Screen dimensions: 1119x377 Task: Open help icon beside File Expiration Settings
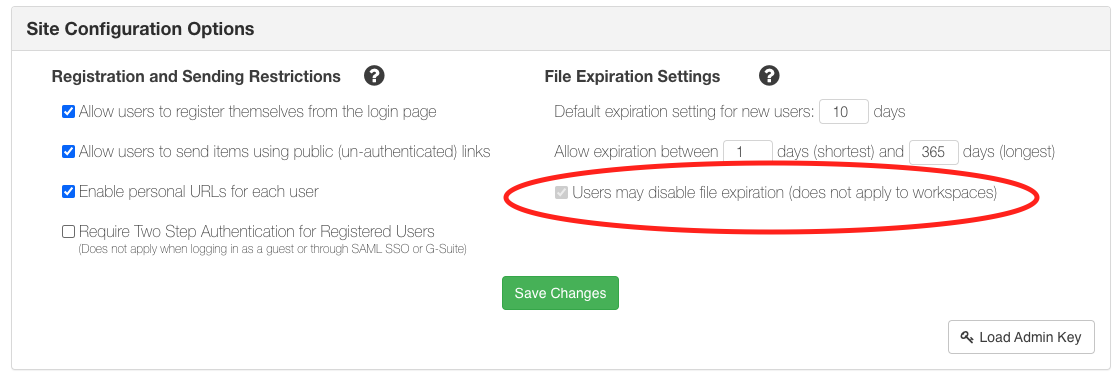769,76
